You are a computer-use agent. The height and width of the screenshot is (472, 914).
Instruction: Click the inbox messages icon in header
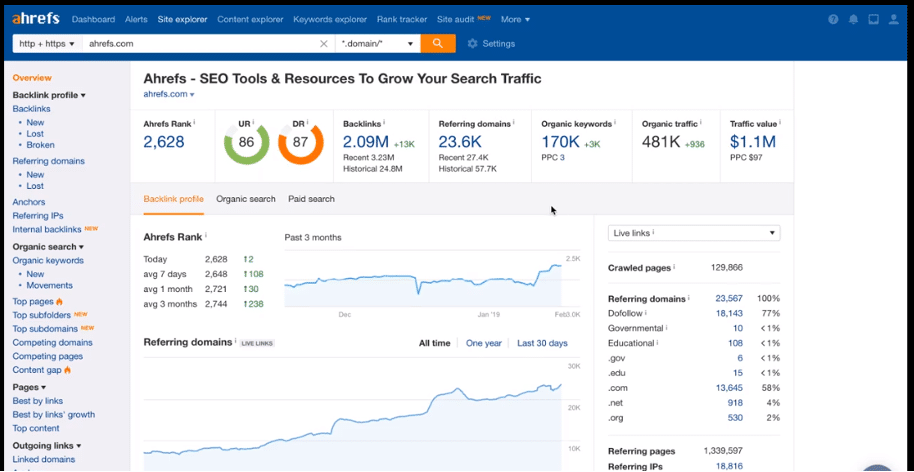873,19
